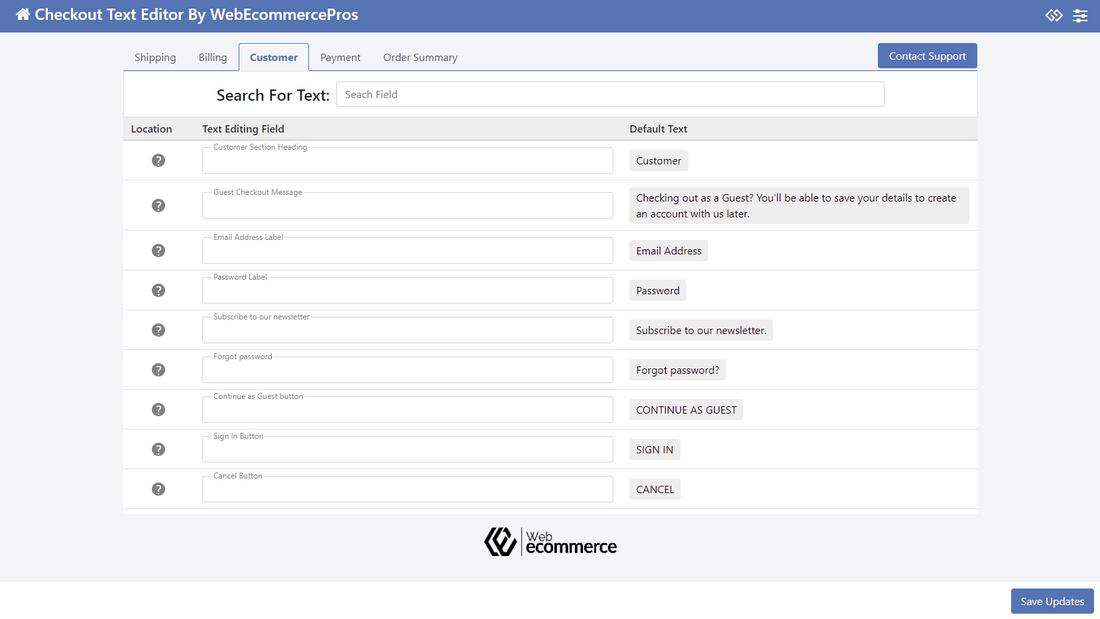Show location help for Continue as Guest button
This screenshot has height=619, width=1100.
pyautogui.click(x=159, y=410)
